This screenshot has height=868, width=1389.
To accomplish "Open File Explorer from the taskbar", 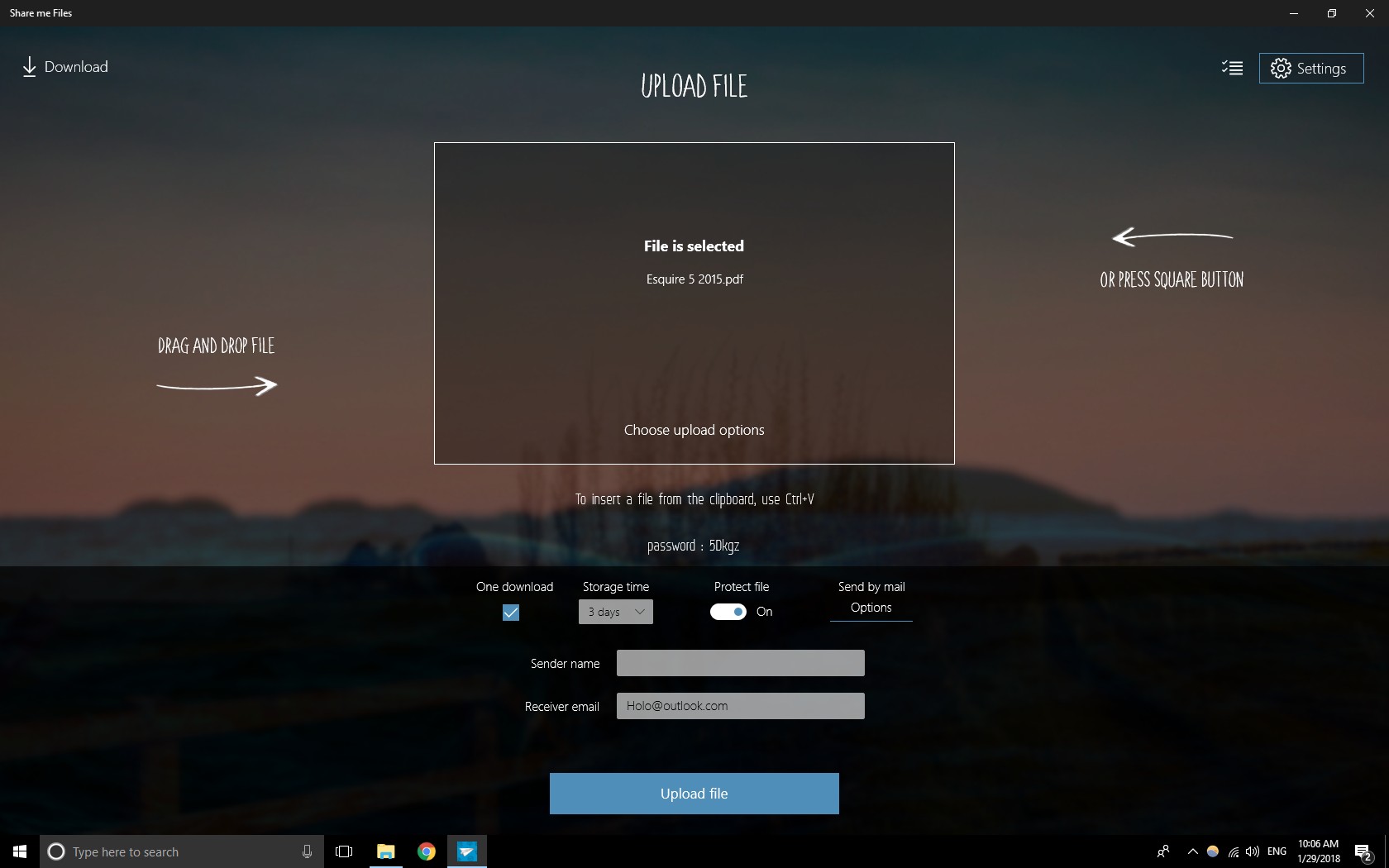I will click(x=386, y=851).
